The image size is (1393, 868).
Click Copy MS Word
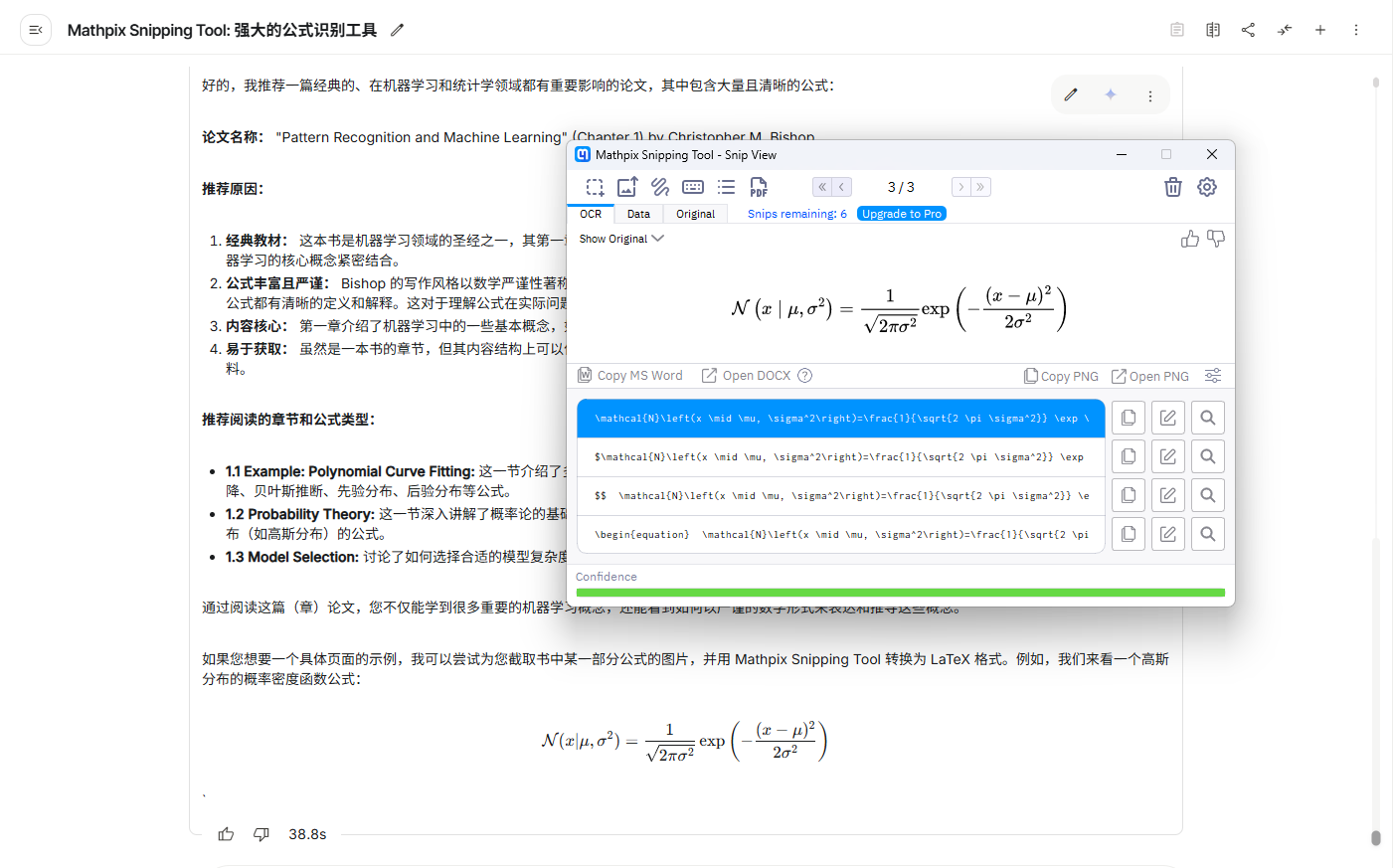click(x=630, y=376)
